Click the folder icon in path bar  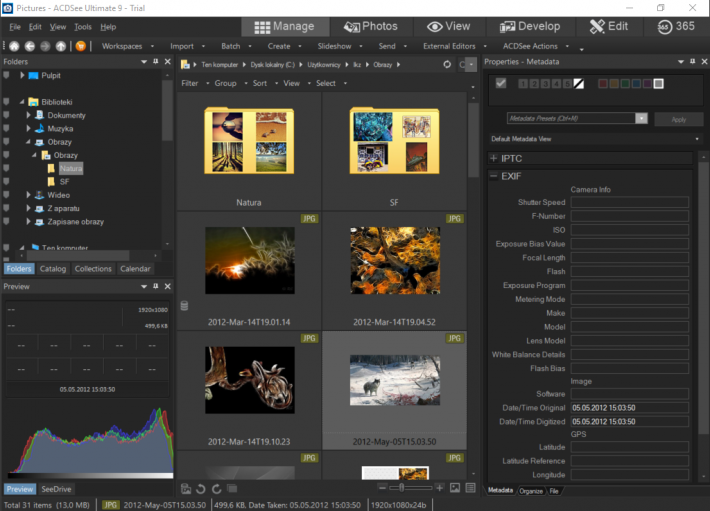point(185,65)
